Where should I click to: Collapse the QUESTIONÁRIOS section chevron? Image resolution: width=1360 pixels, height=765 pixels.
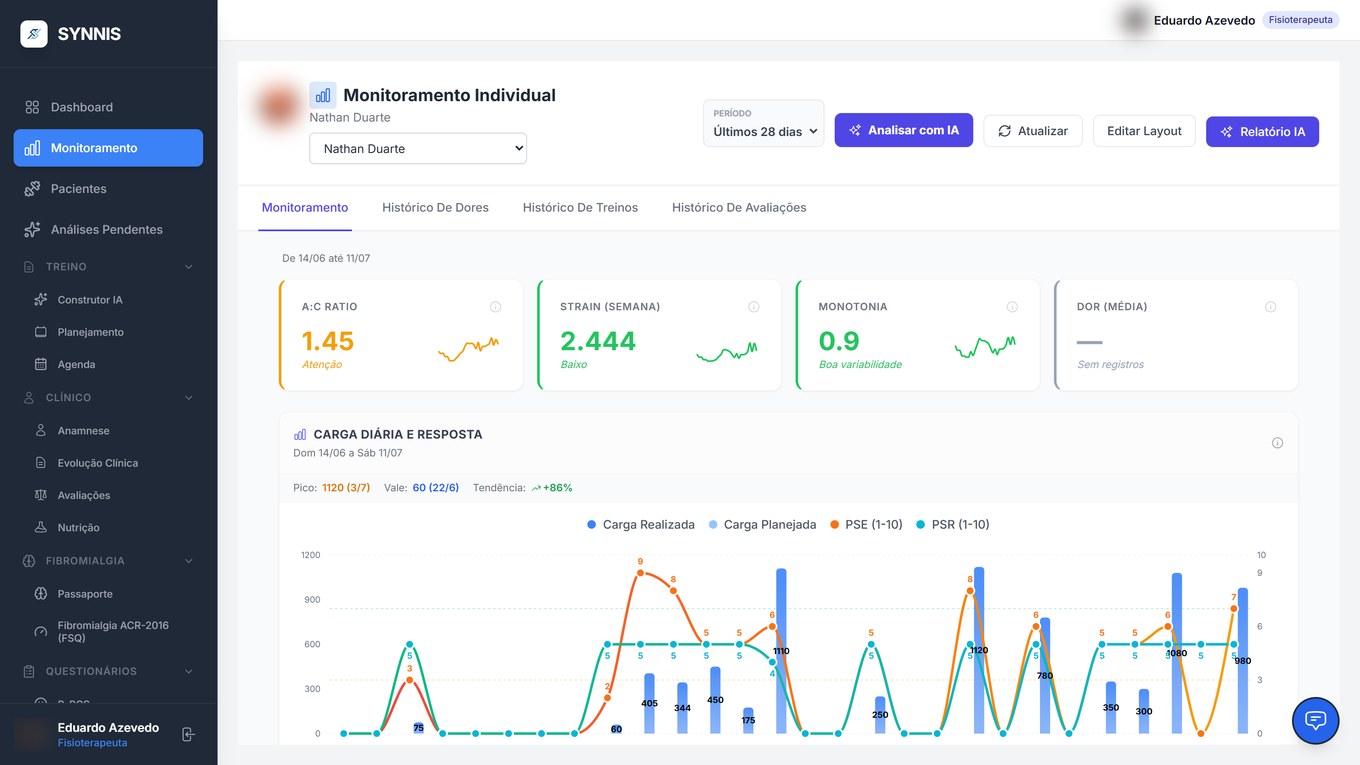pyautogui.click(x=189, y=671)
